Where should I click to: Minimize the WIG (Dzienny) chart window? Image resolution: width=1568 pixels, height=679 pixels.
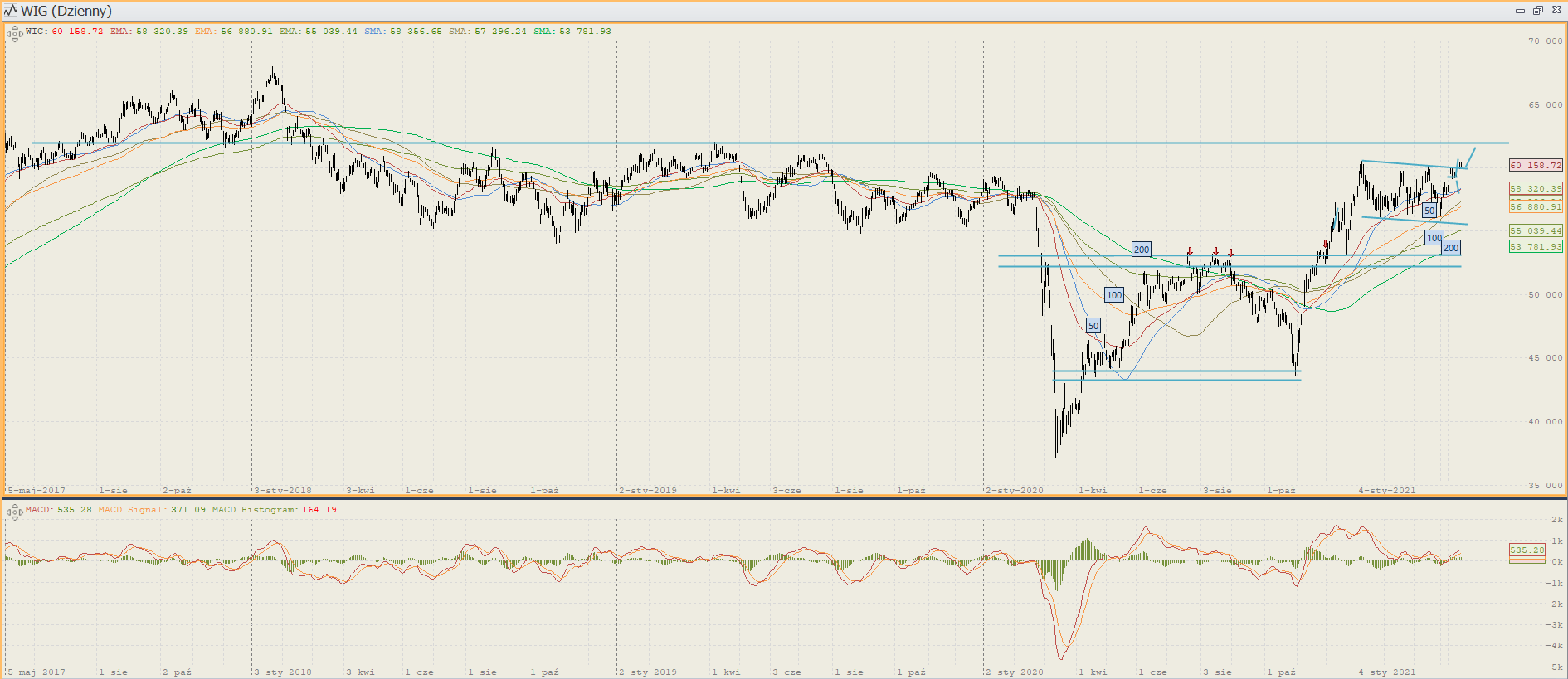point(1520,11)
